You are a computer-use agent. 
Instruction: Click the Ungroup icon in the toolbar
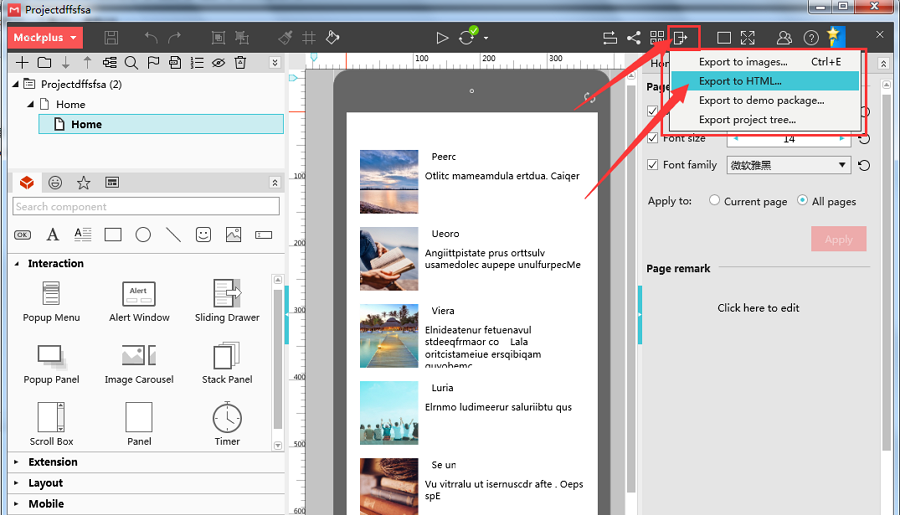(x=242, y=38)
